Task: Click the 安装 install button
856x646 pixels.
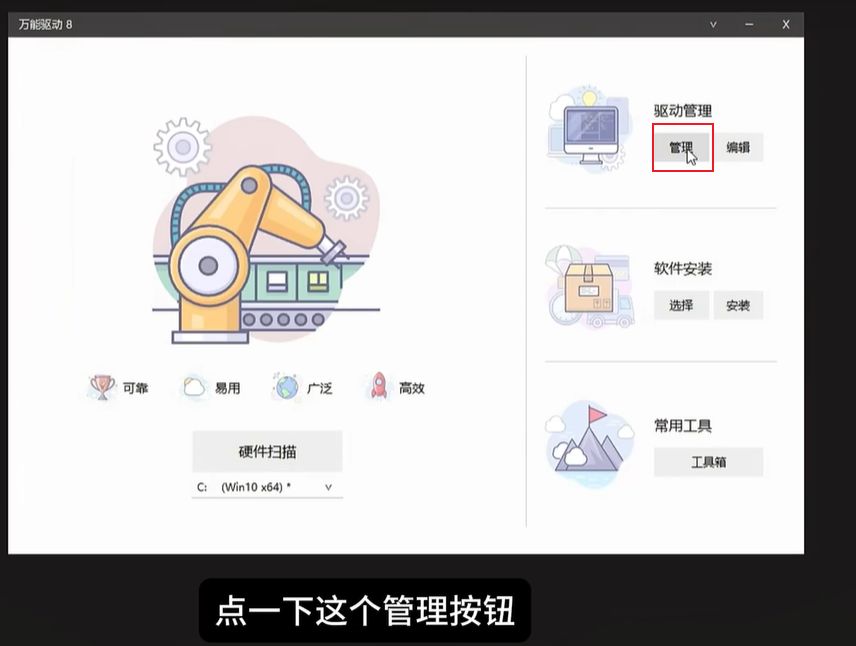Action: pyautogui.click(x=738, y=305)
